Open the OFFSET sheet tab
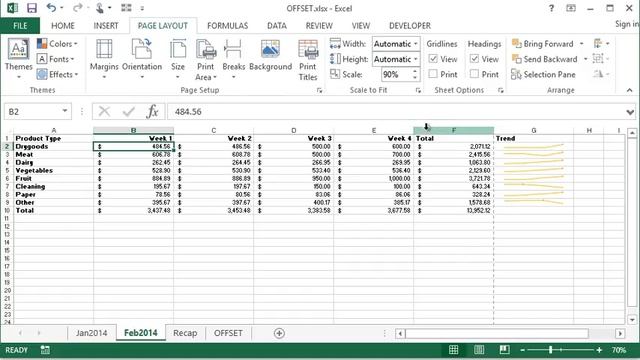 (x=228, y=333)
